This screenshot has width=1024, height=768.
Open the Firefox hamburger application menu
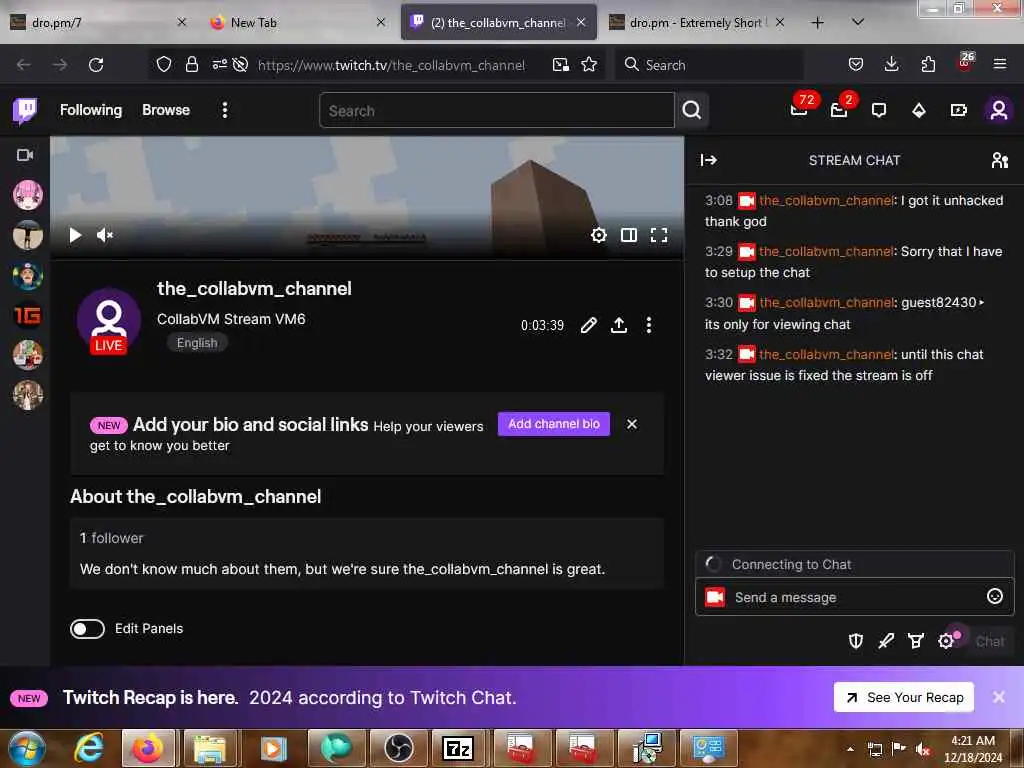1000,64
